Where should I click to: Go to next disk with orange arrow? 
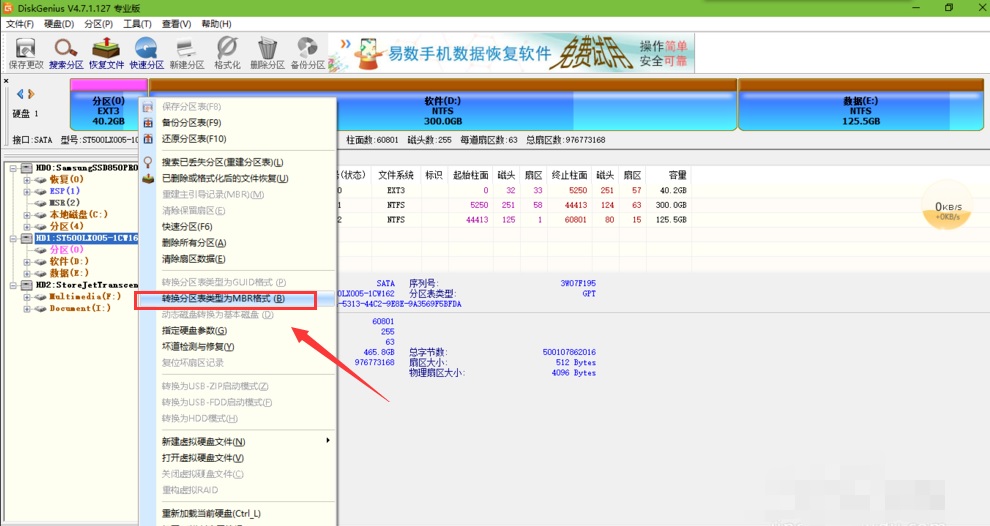pos(31,94)
